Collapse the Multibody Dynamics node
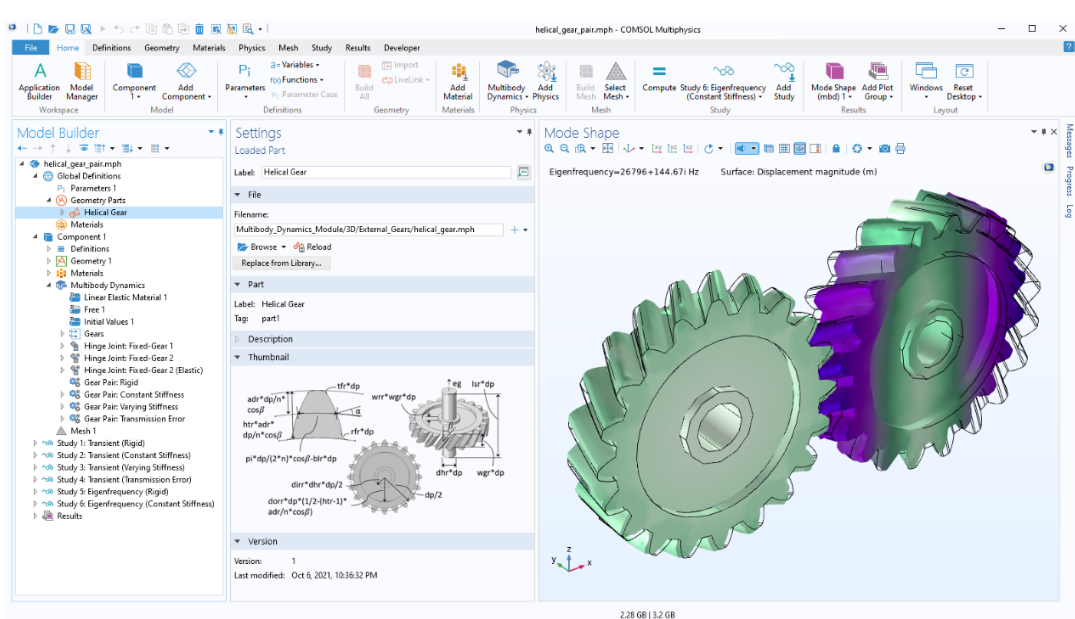Viewport: 1075px width, 619px height. [x=49, y=285]
